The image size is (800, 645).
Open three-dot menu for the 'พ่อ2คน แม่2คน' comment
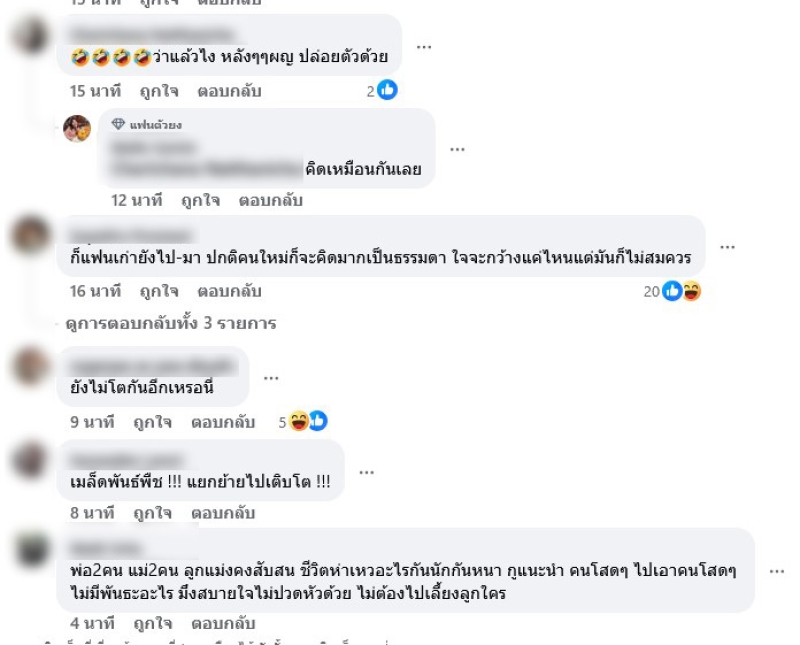(x=777, y=572)
